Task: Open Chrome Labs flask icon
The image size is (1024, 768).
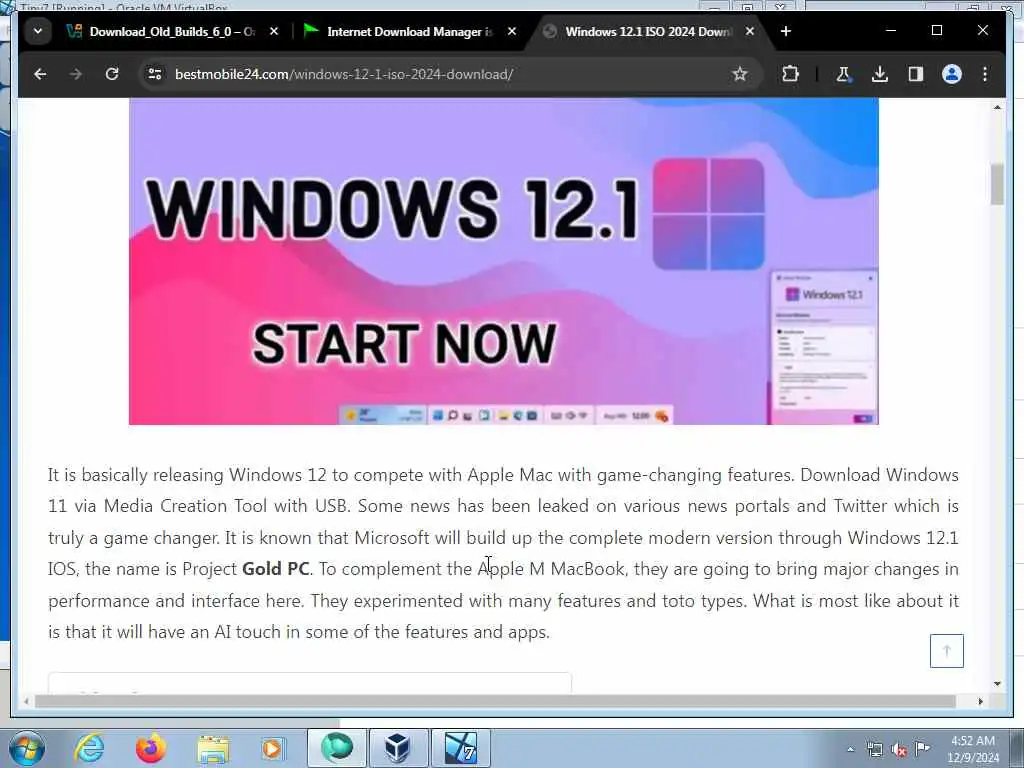Action: 843,74
